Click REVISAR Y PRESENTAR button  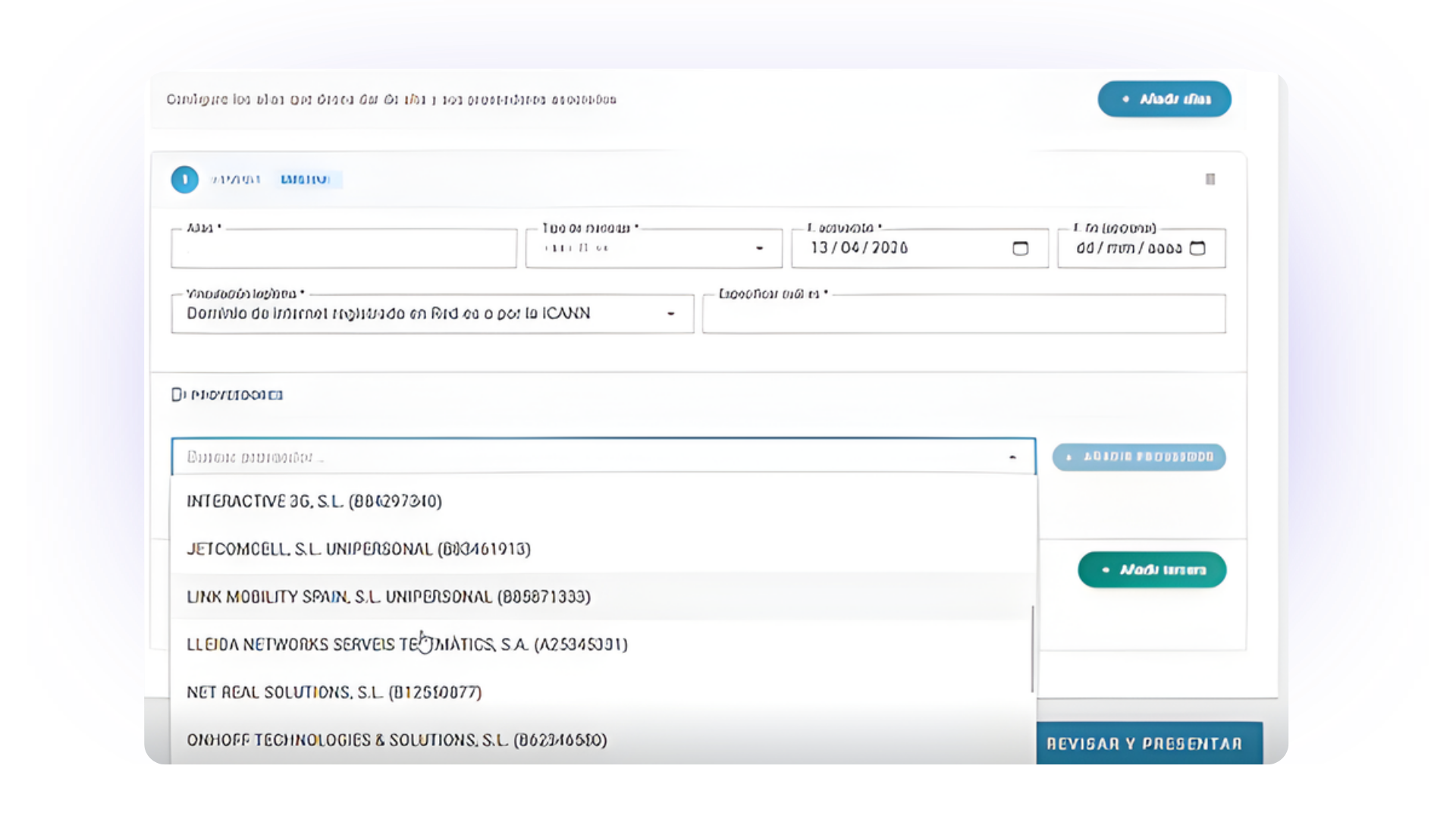[x=1150, y=743]
